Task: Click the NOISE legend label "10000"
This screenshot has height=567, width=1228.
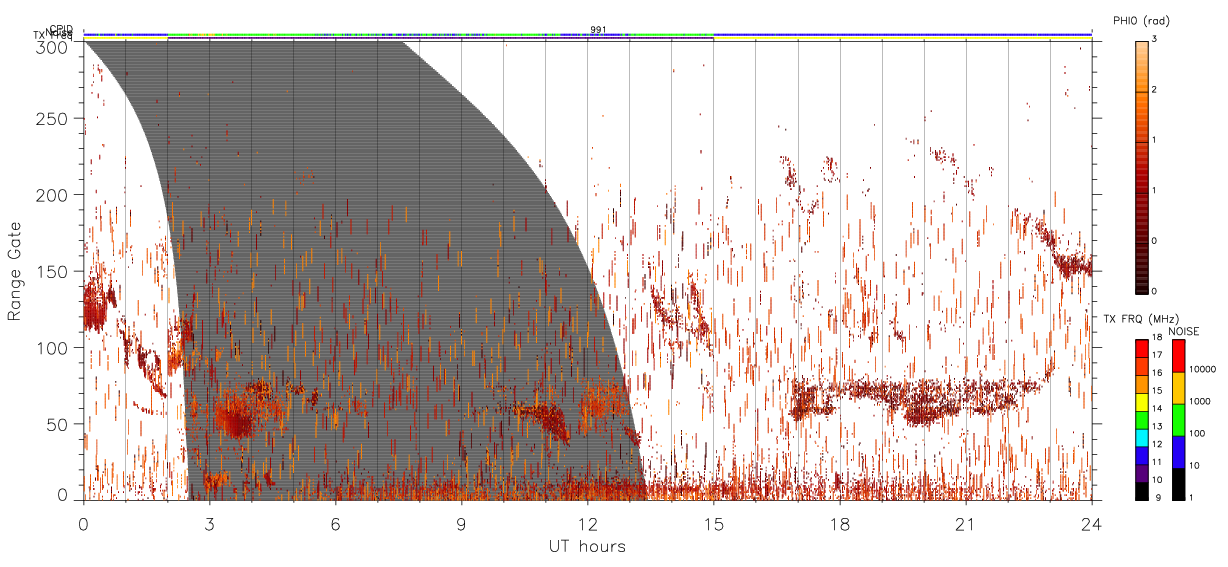Action: [x=1203, y=369]
